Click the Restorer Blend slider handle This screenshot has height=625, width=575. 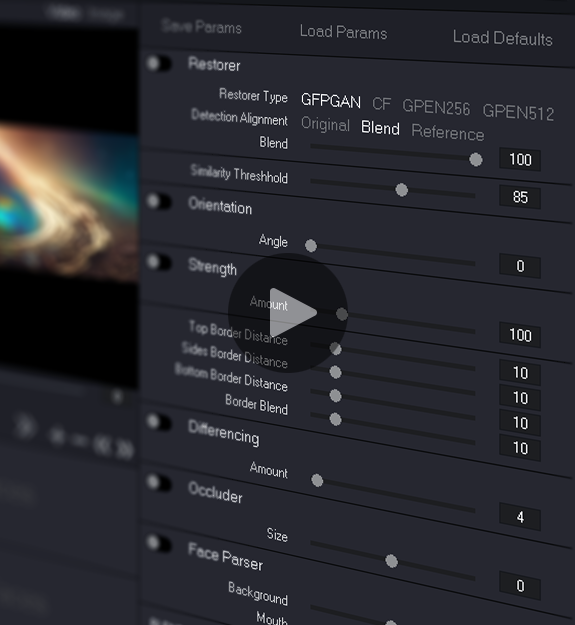[475, 160]
